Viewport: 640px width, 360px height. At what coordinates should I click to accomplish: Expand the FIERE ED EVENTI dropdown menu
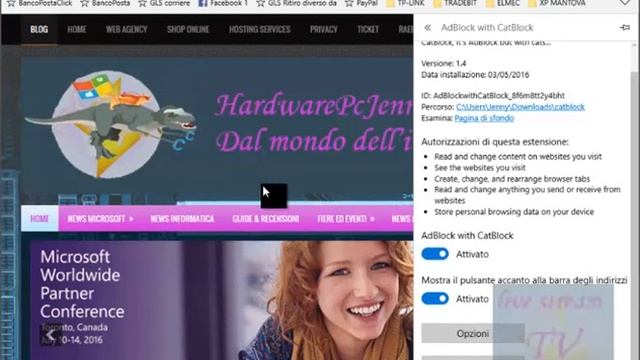click(x=346, y=219)
